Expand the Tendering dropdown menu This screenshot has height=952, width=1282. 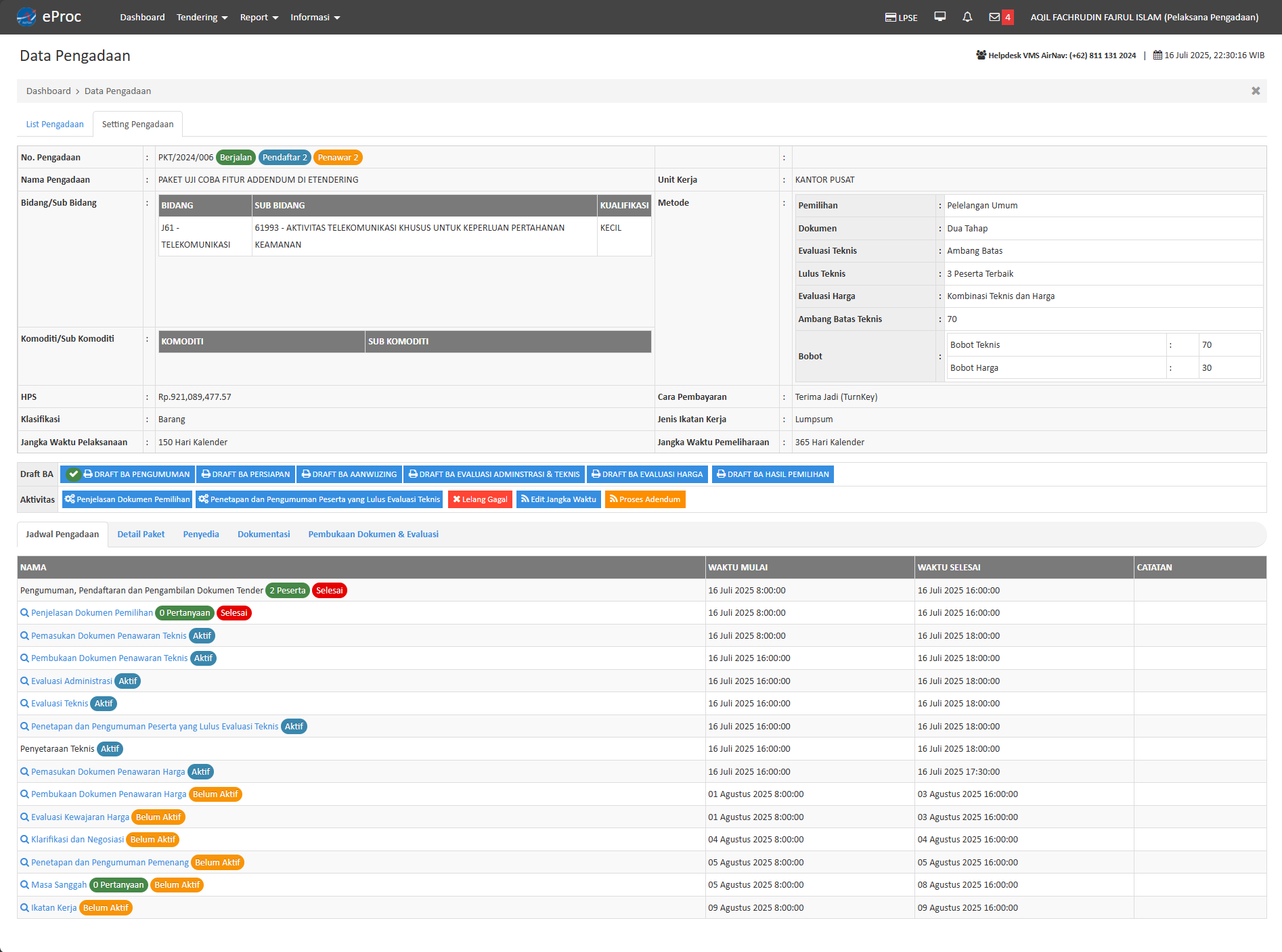(202, 18)
